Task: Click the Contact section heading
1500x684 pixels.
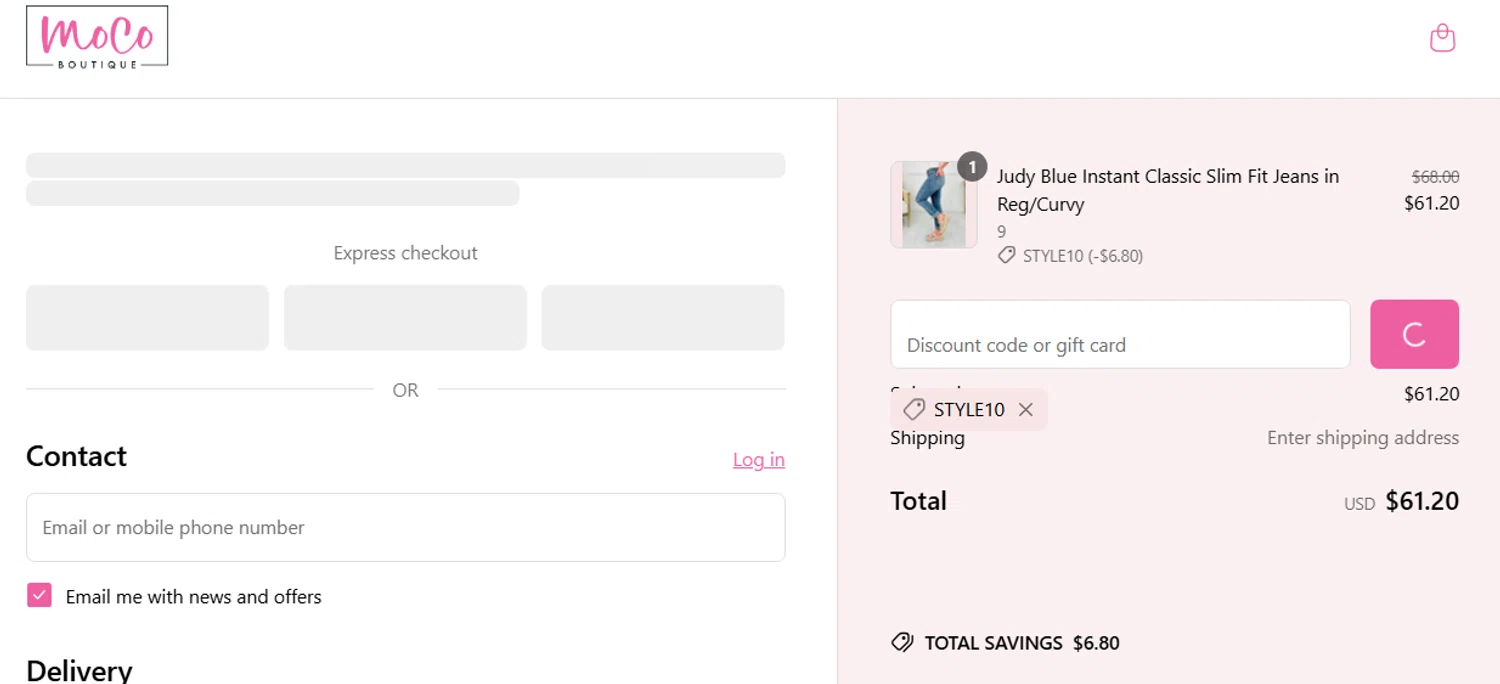Action: [x=76, y=456]
